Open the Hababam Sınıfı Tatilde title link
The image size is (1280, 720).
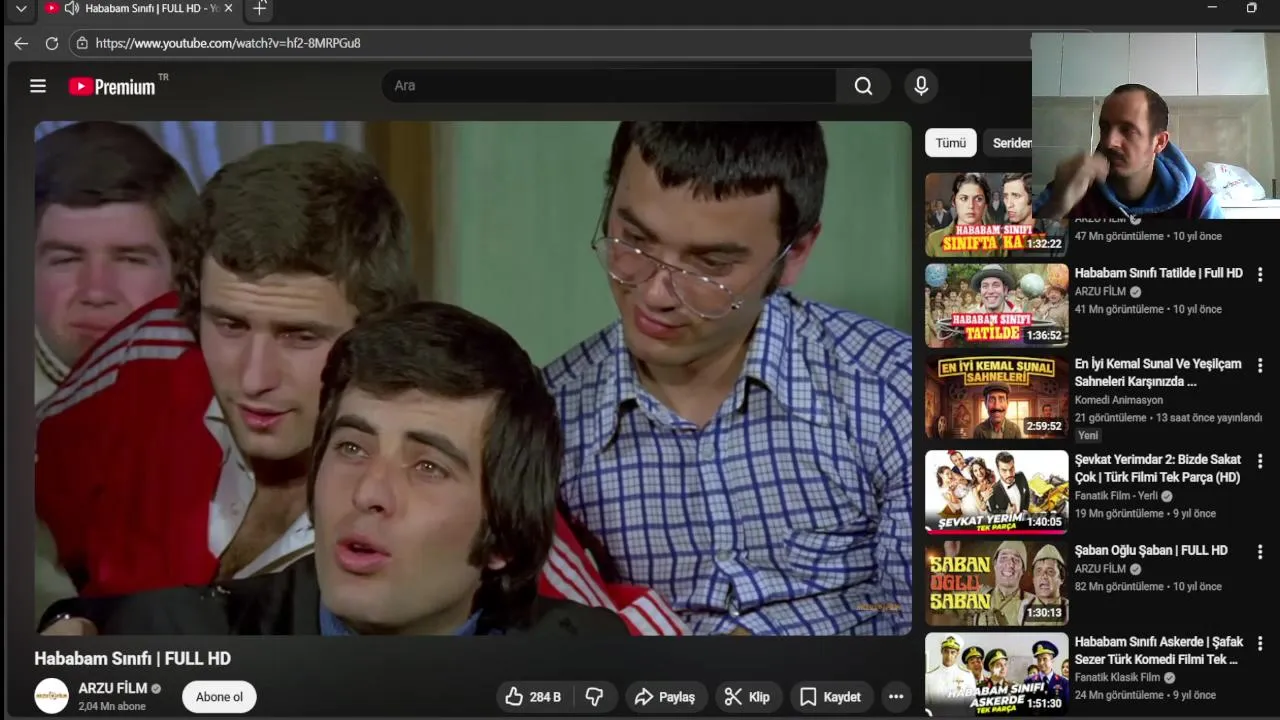click(1158, 273)
